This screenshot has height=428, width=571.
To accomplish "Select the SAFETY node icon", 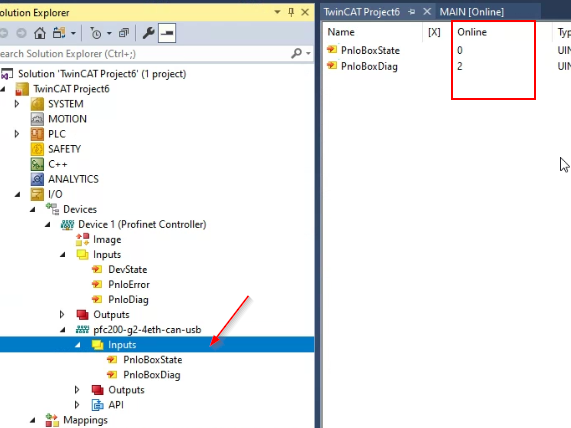I will tap(37, 149).
